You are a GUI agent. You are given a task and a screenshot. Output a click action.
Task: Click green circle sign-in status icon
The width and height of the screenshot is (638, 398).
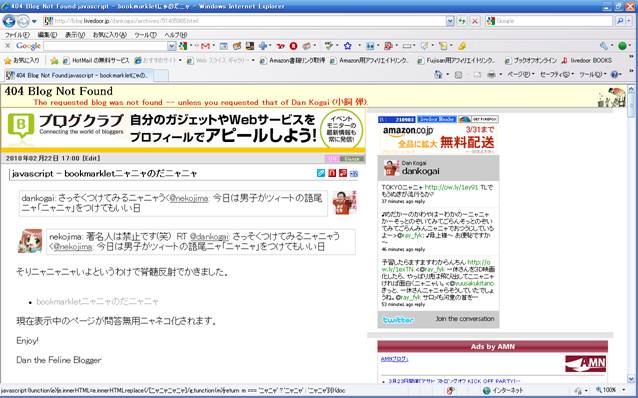tap(622, 46)
